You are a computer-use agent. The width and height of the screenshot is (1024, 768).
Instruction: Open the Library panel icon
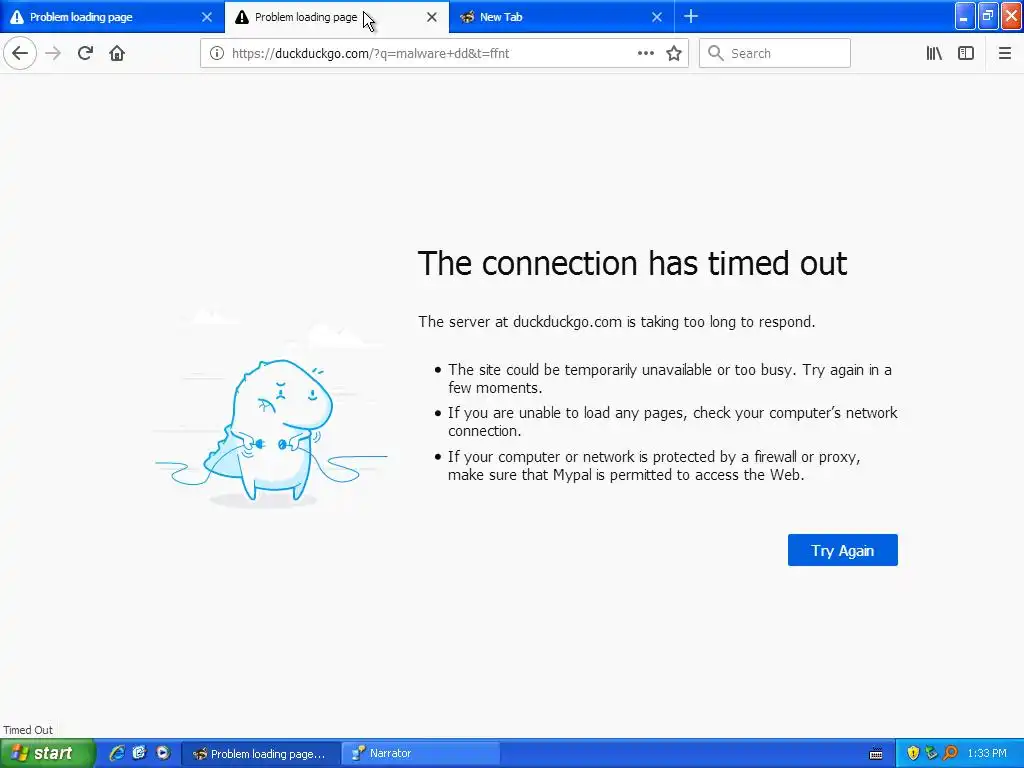tap(934, 53)
